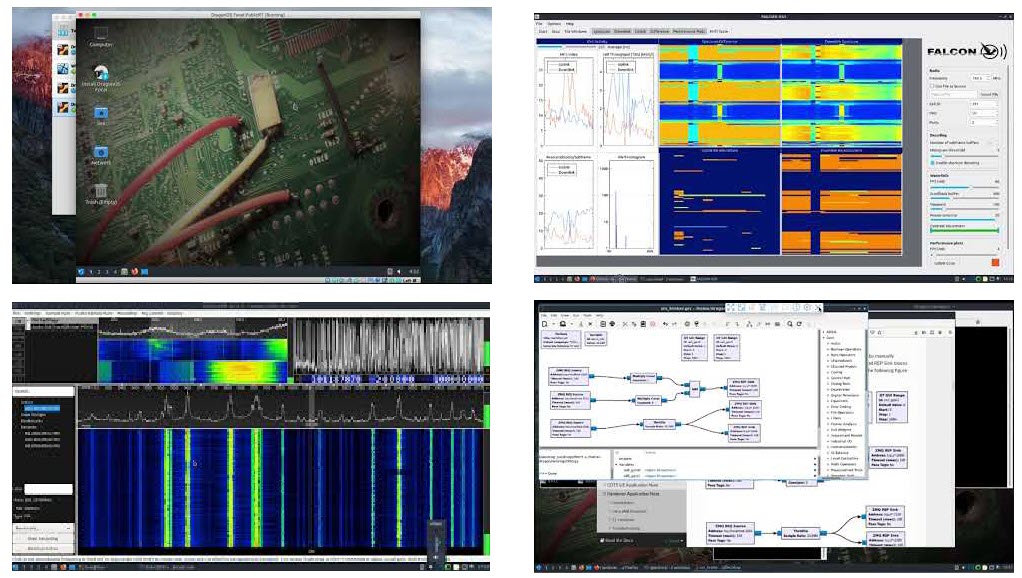Open the File menu in FALCON
The width and height of the screenshot is (1022, 578).
point(539,23)
